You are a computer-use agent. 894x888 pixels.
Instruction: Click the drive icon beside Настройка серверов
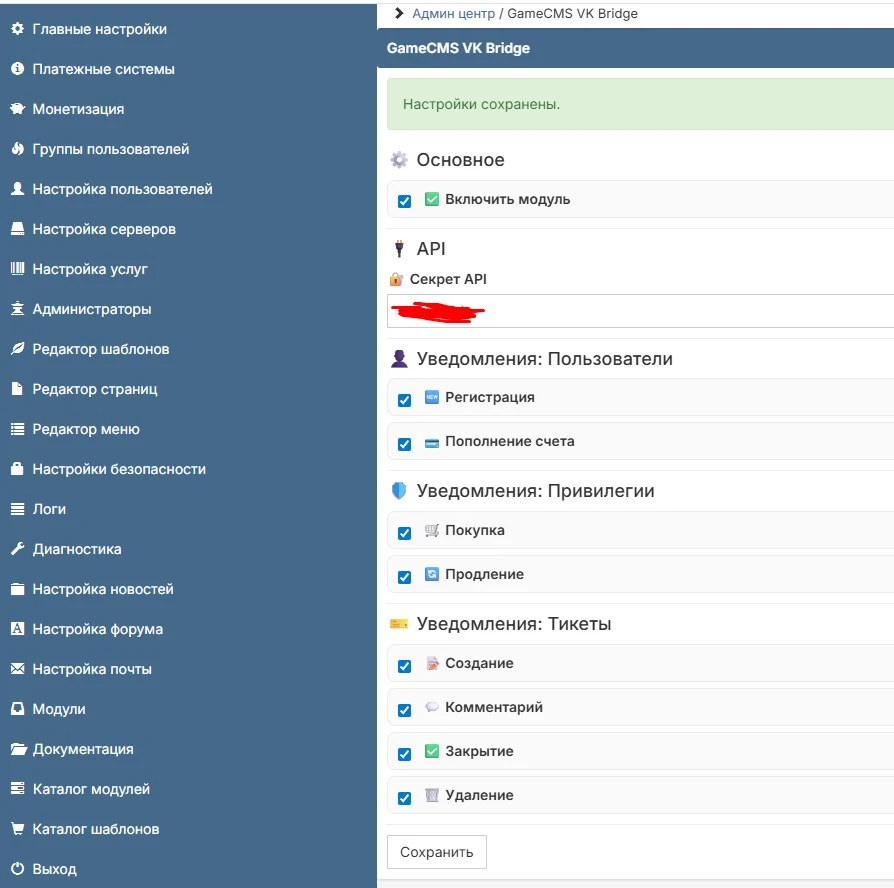[18, 229]
